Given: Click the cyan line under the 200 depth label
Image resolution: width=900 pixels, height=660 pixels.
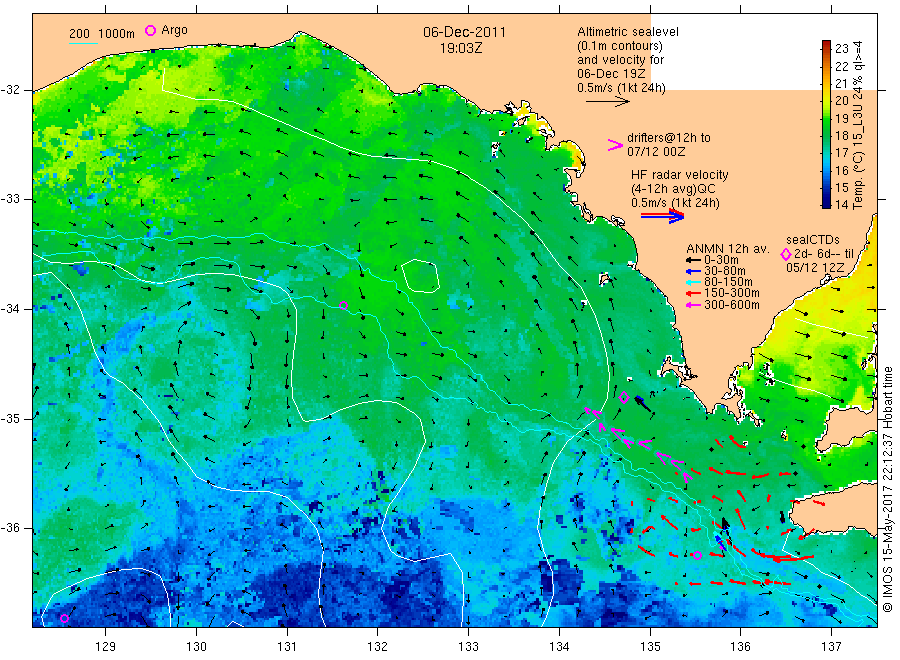Looking at the screenshot, I should [83, 43].
